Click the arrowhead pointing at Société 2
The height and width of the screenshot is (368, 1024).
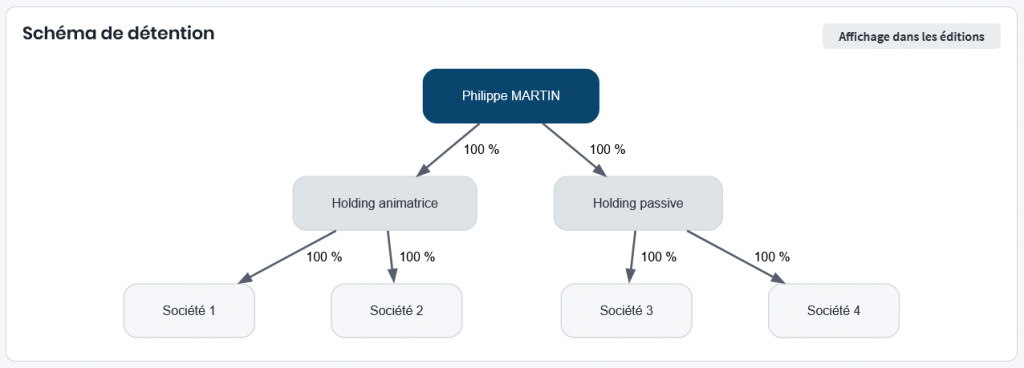[393, 276]
